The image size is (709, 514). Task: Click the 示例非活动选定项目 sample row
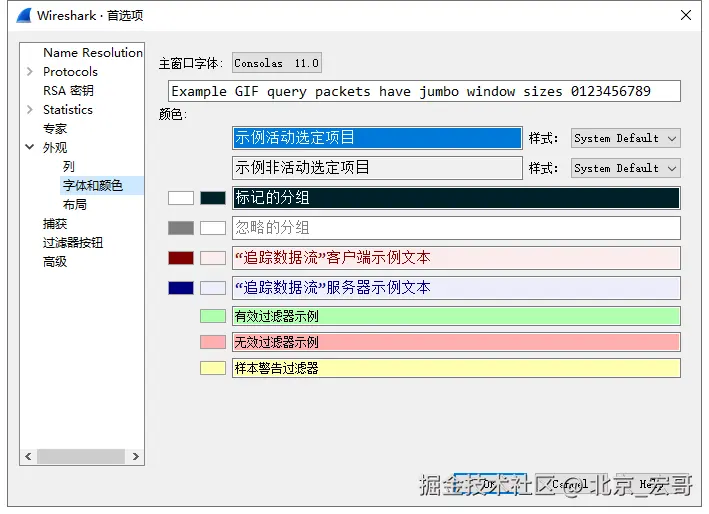click(378, 168)
